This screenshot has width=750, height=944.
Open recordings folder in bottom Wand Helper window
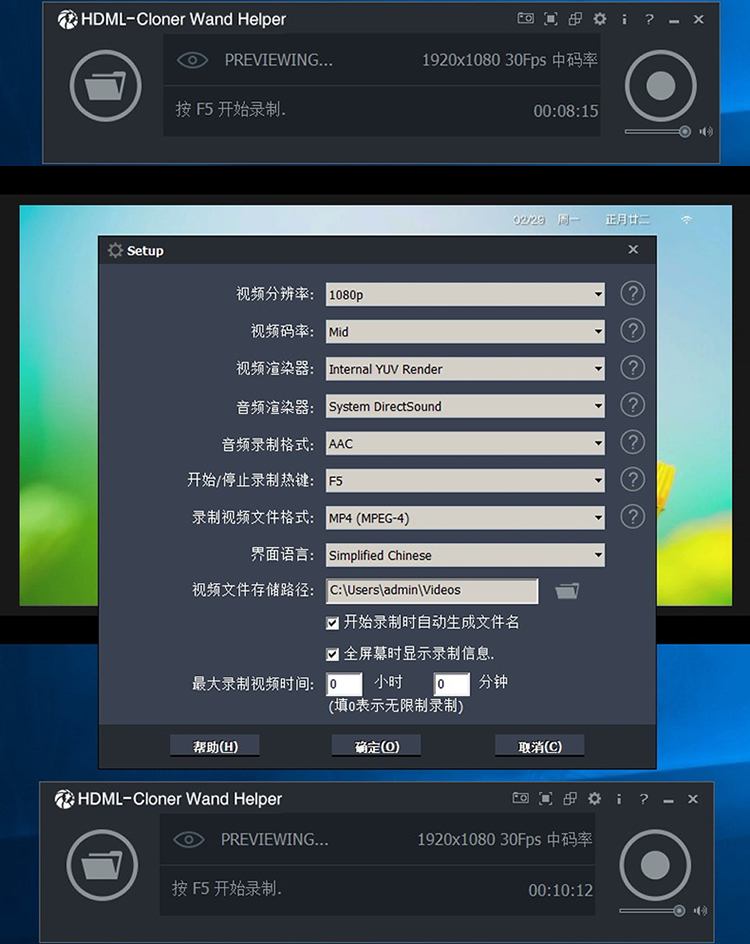click(x=102, y=865)
